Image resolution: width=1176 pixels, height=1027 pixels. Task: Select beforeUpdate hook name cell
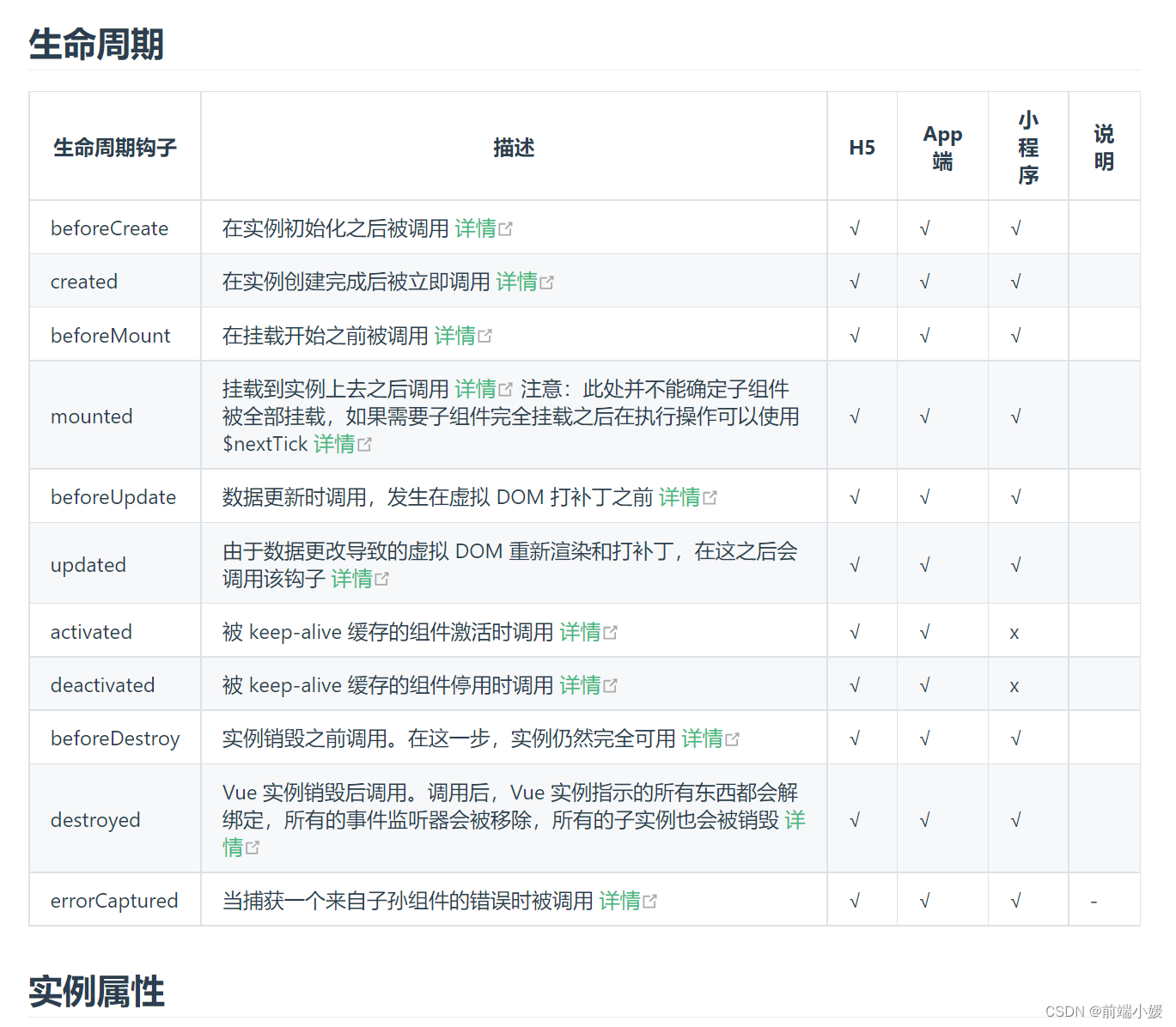pyautogui.click(x=113, y=497)
